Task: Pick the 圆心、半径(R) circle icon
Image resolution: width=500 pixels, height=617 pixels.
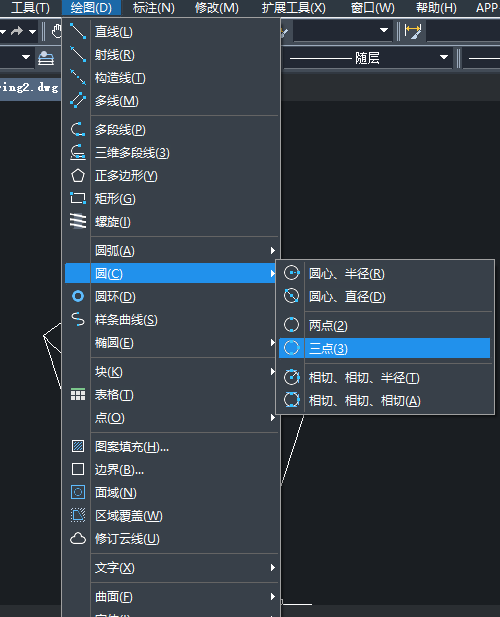Action: click(x=292, y=273)
